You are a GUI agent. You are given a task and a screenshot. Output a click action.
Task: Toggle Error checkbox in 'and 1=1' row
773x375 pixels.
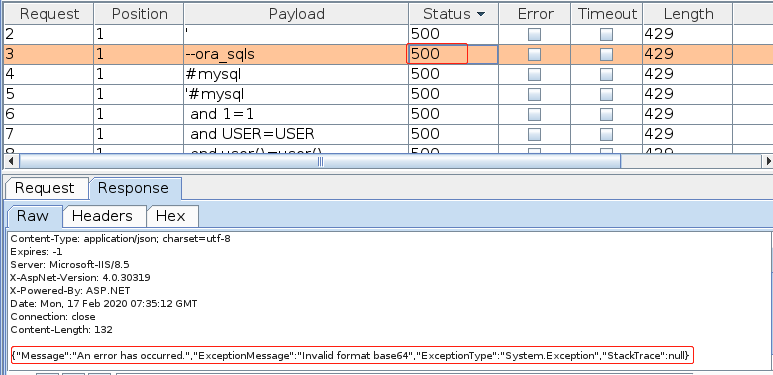click(x=534, y=114)
